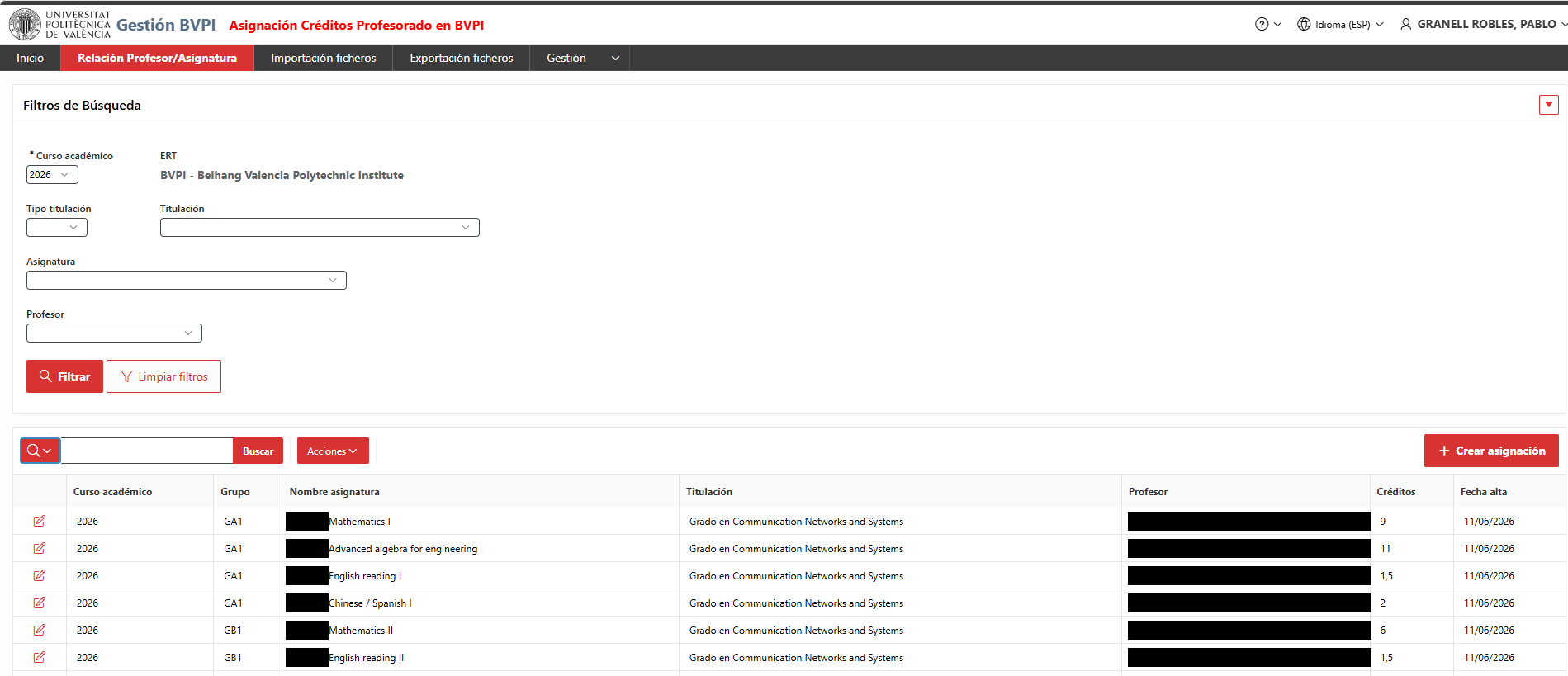Click the table search text field
The width and height of the screenshot is (1568, 676).
coord(147,451)
